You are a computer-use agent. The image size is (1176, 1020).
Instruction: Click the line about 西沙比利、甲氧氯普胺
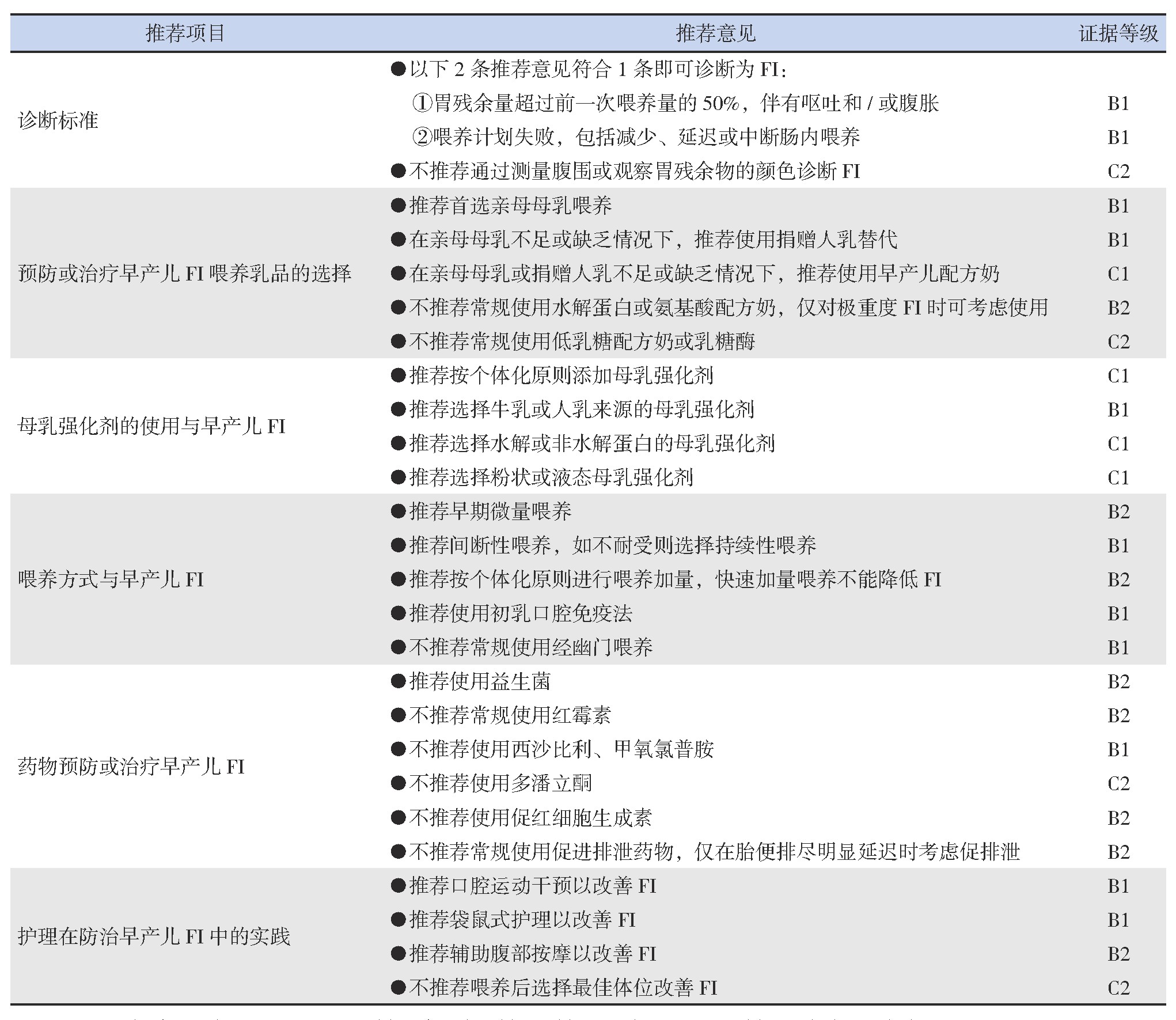pyautogui.click(x=552, y=750)
